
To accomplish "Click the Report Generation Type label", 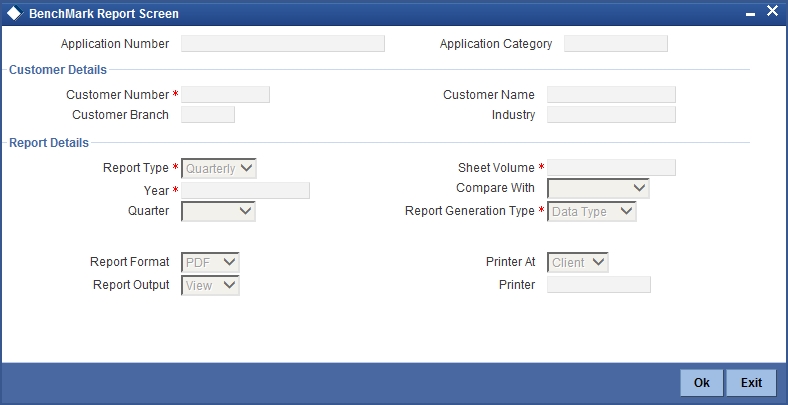I will 470,211.
